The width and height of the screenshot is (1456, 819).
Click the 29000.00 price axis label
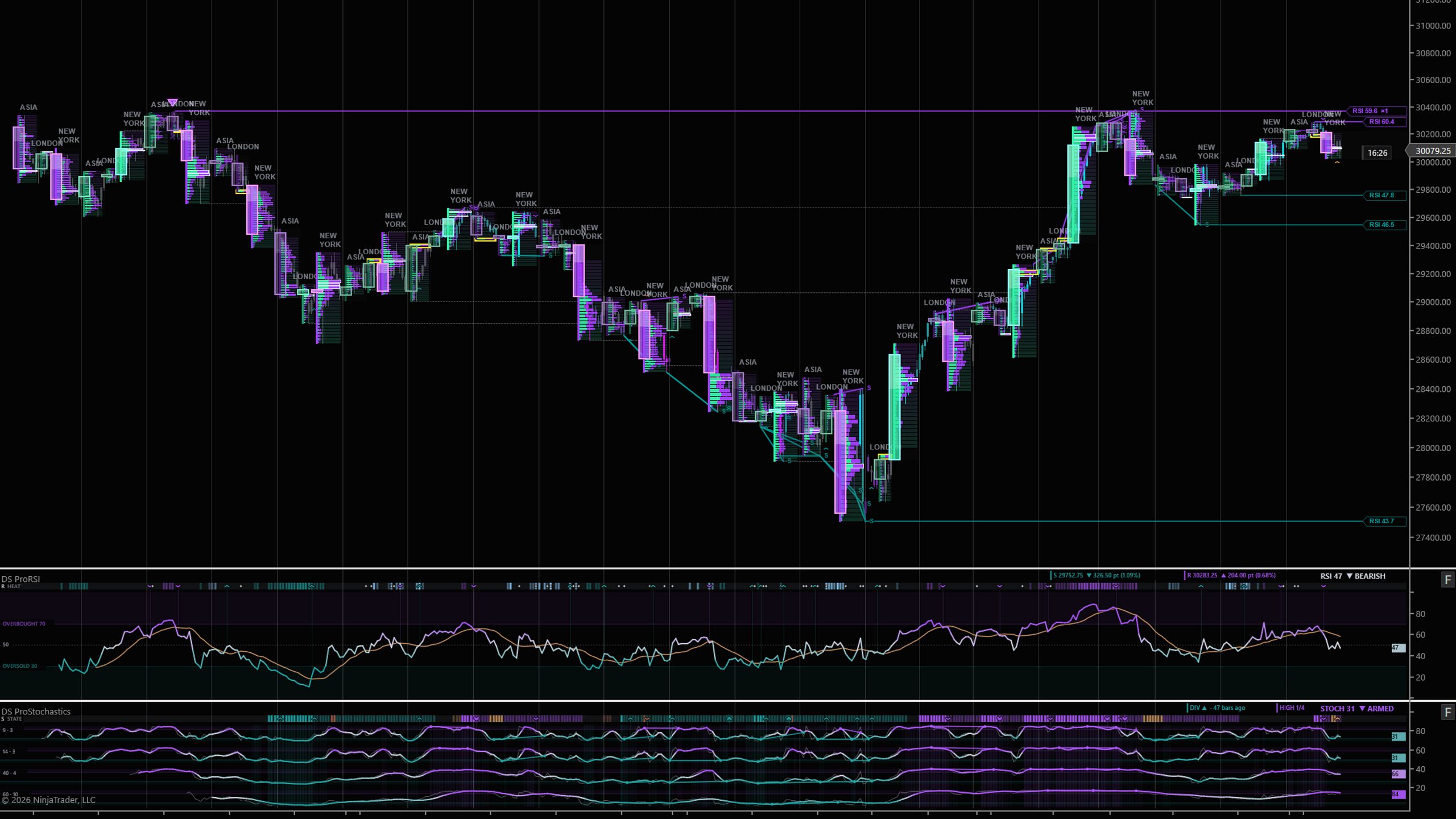pos(1433,302)
